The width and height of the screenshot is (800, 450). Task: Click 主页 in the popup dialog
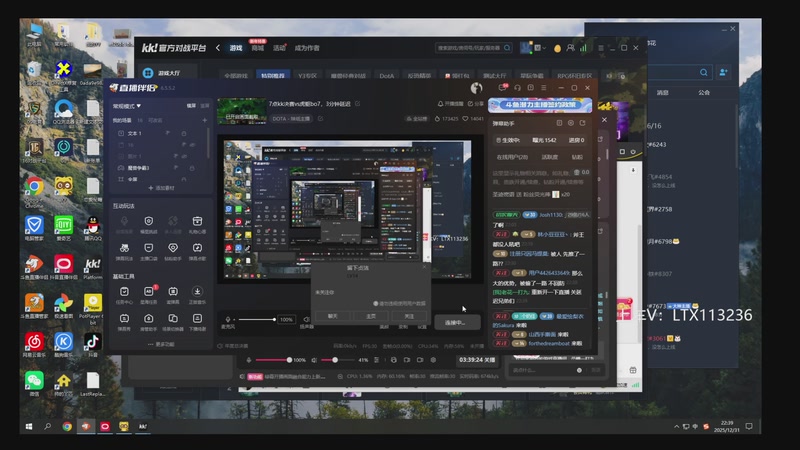tap(371, 316)
